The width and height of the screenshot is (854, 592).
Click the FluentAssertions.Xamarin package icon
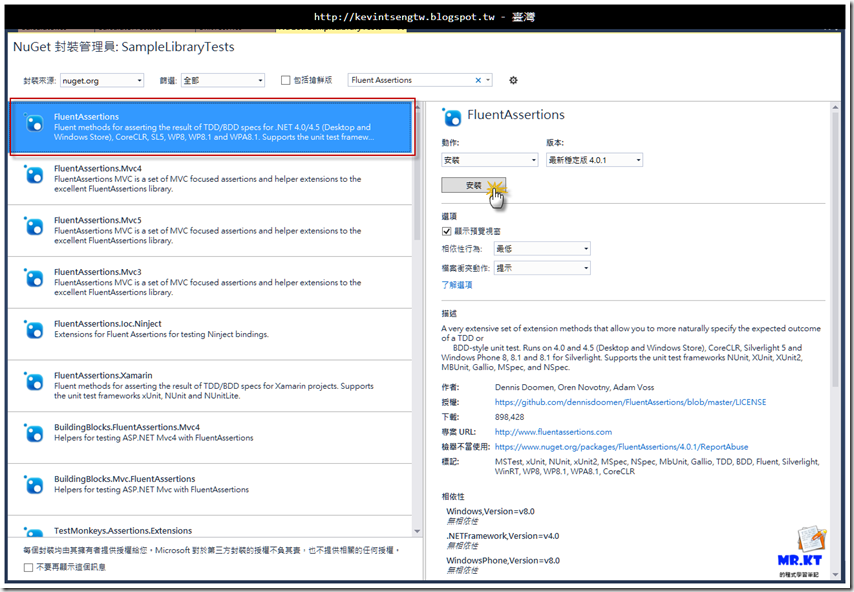coord(34,382)
